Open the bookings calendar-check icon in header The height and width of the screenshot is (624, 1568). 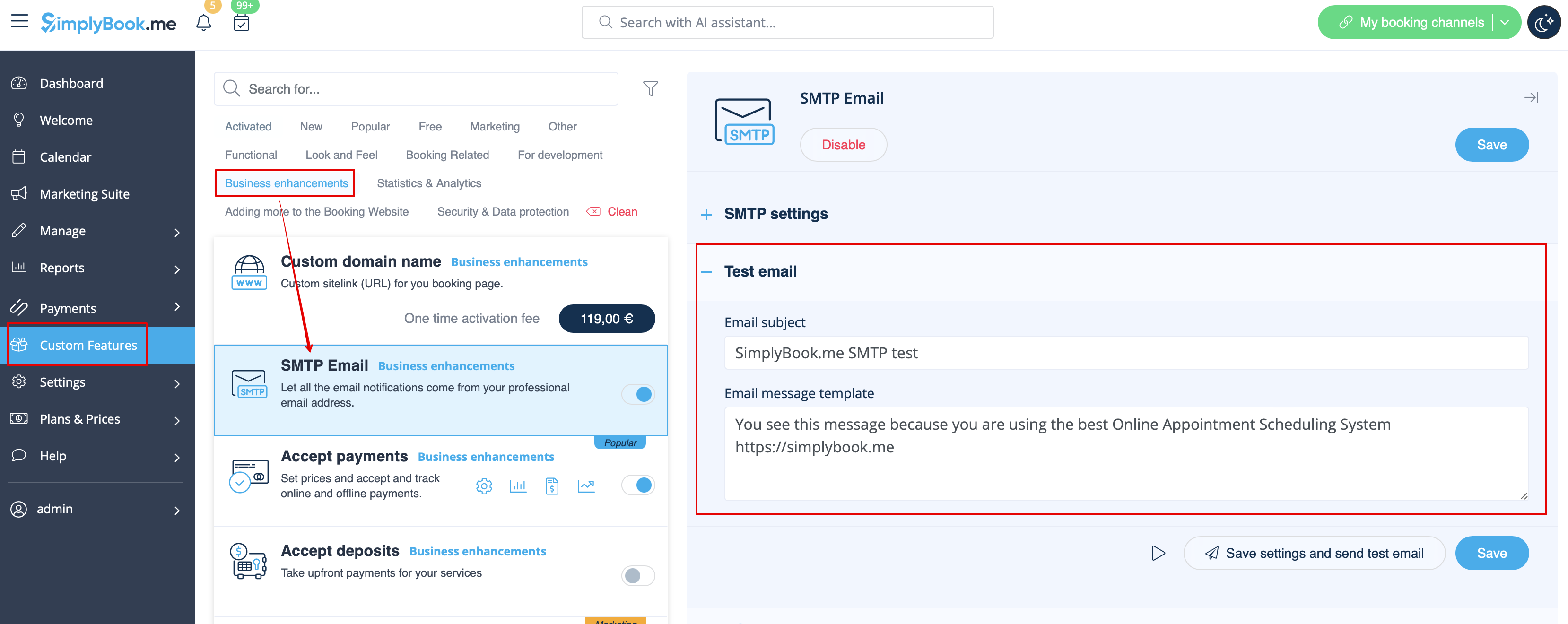pos(242,23)
